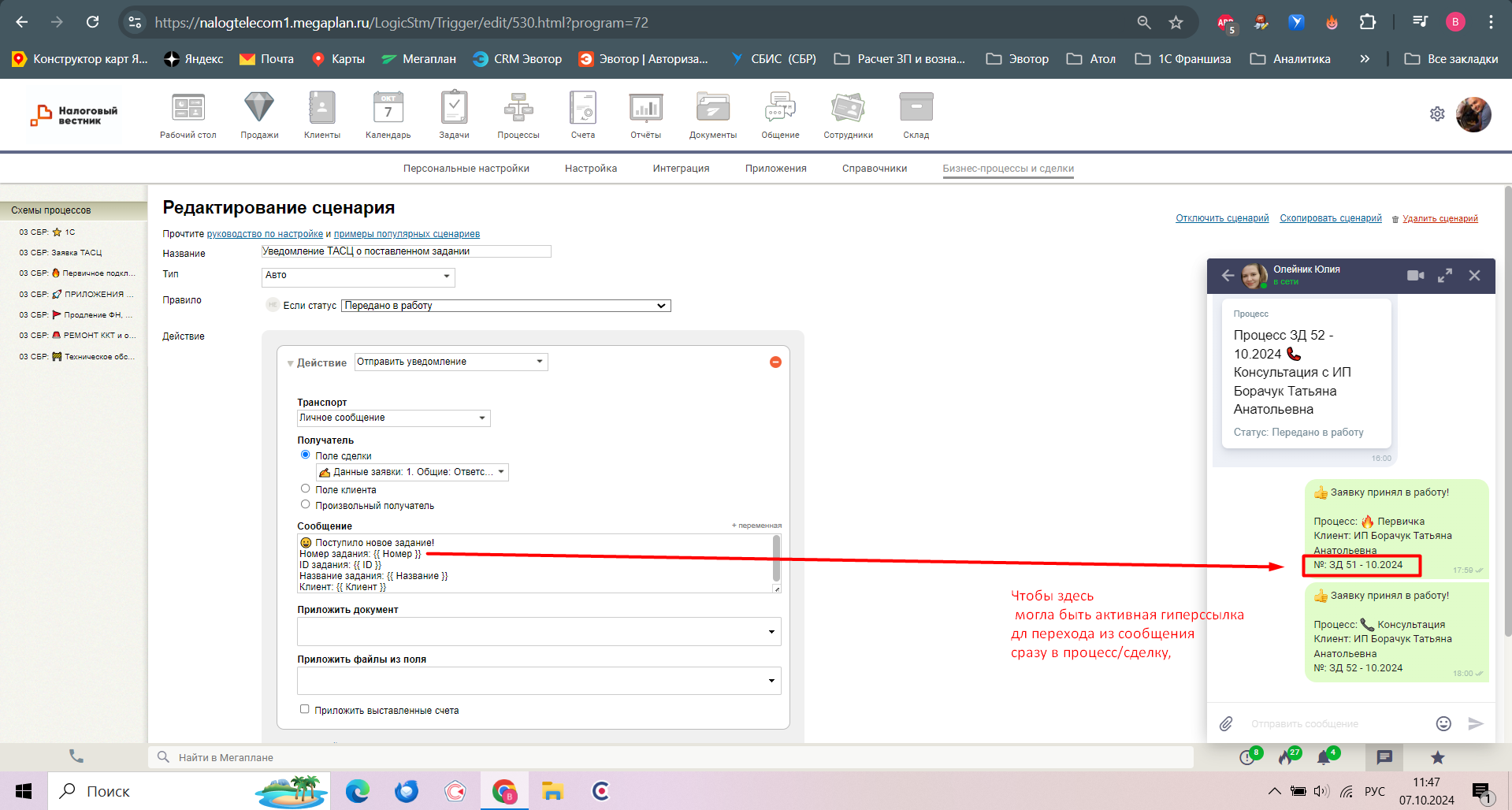Open chat messages icon in bottom bar
This screenshot has height=810, width=1512.
pos(1384,757)
